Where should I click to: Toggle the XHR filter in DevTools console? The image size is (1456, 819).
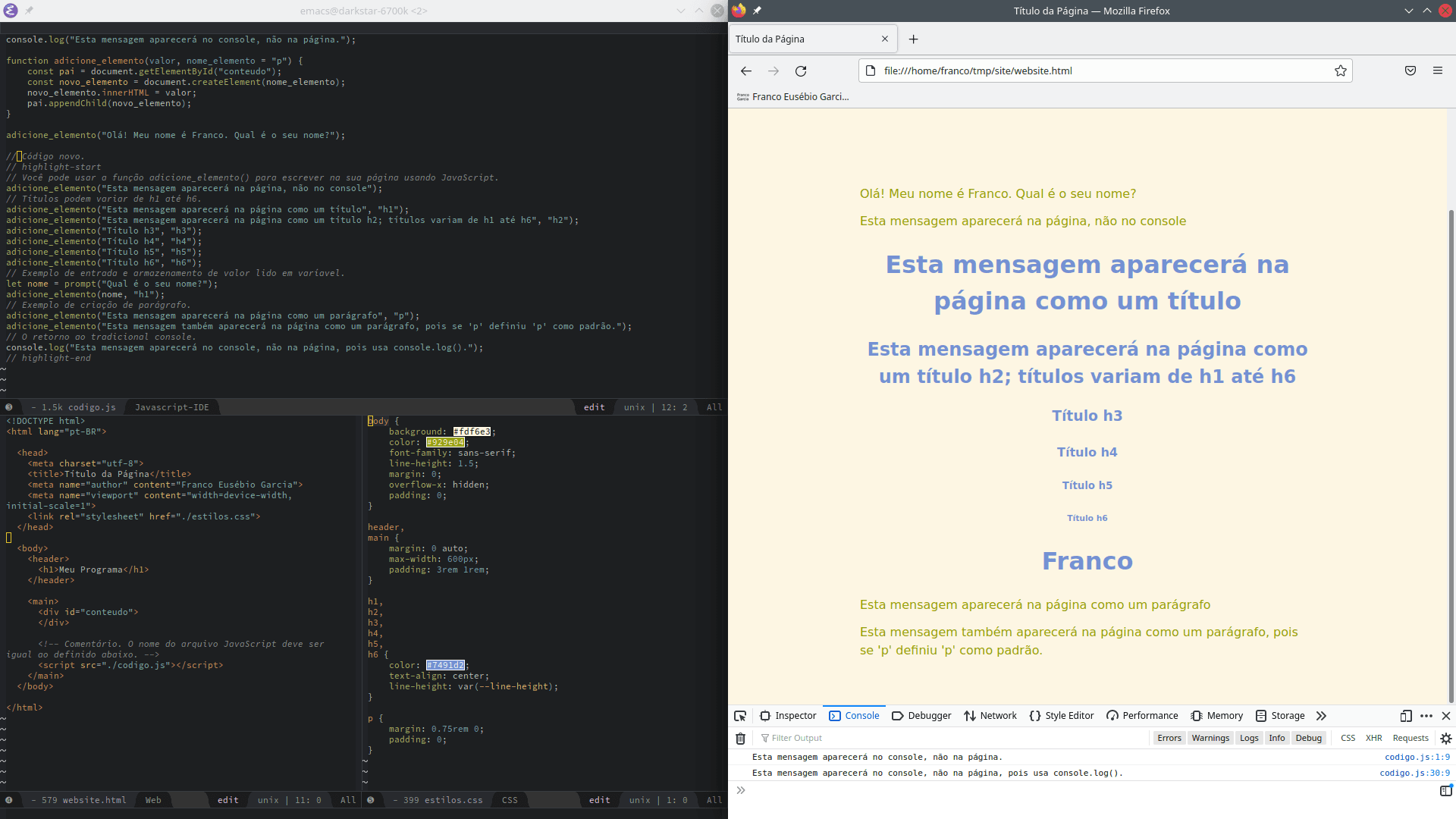1373,738
